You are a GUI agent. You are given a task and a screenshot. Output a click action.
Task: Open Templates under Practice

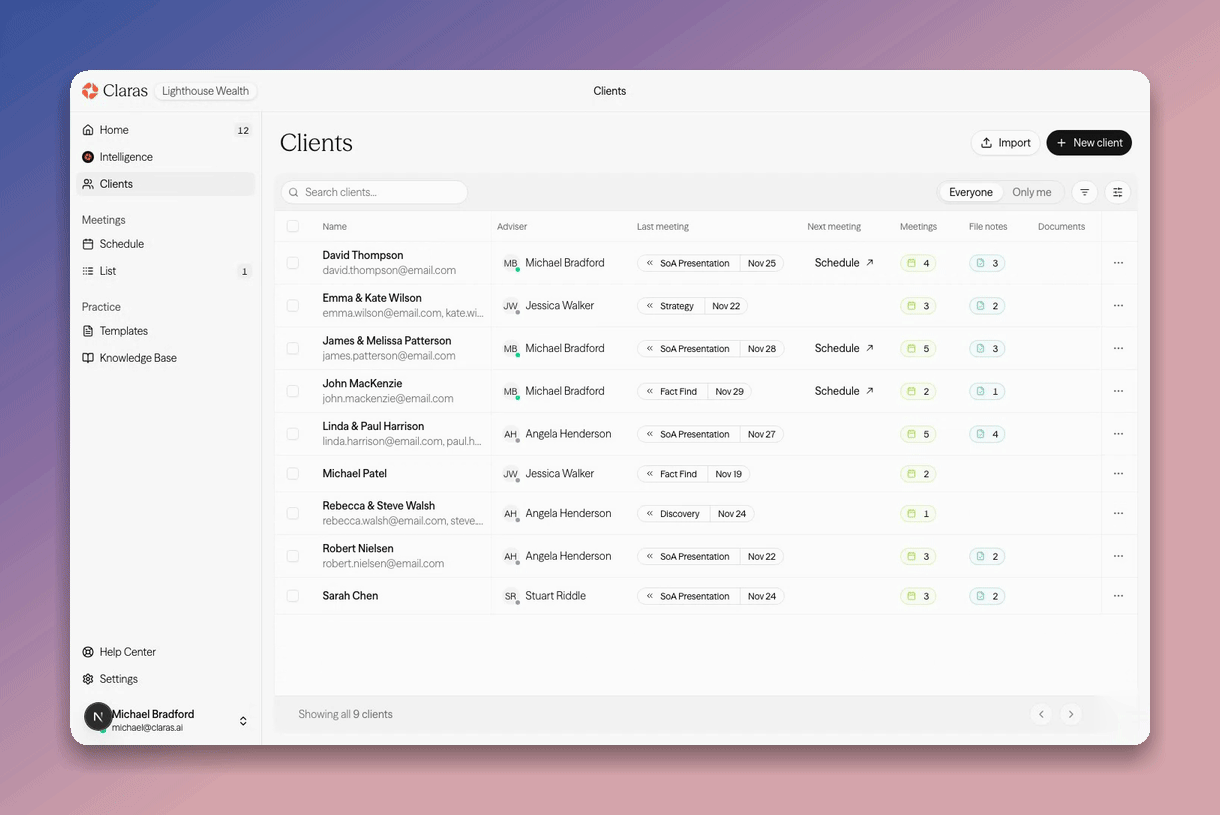pyautogui.click(x=166, y=331)
